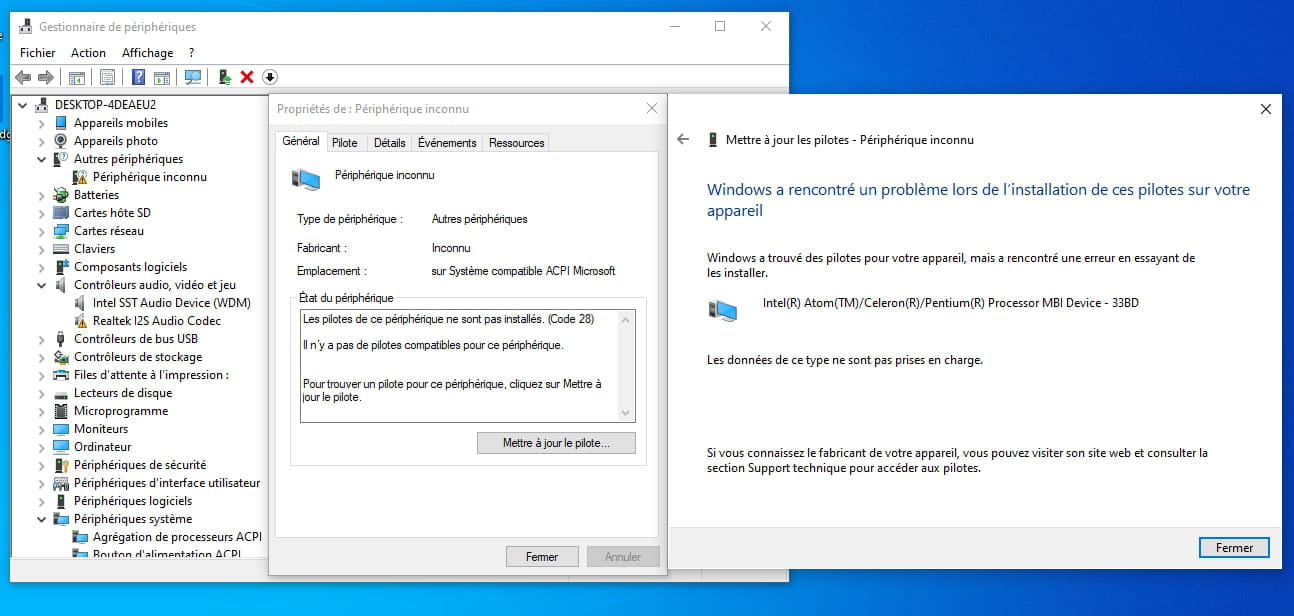Toggle the console tree toolbar icon

(x=77, y=77)
